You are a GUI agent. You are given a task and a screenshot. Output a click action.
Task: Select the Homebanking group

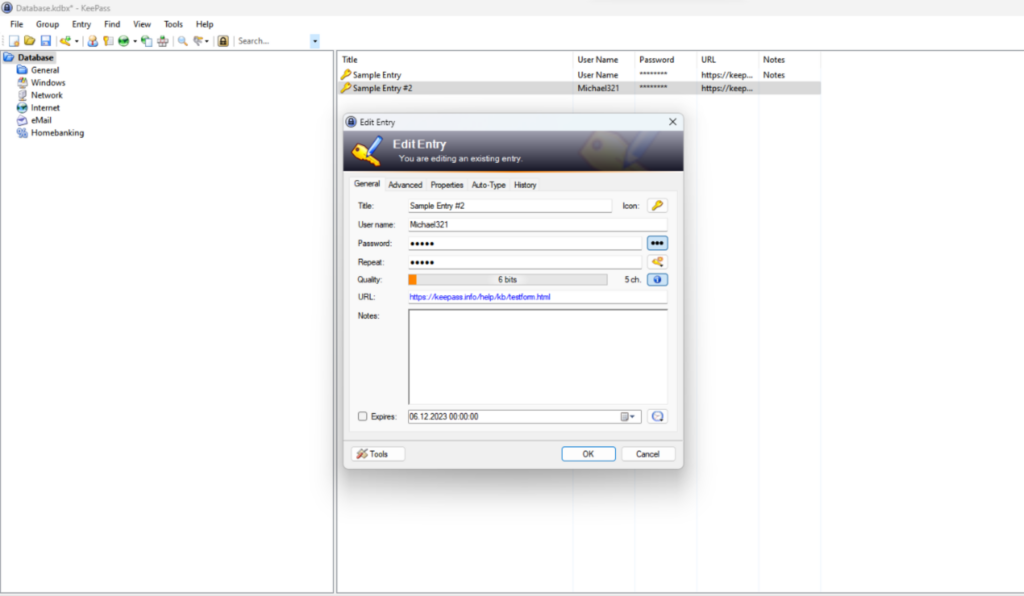57,133
